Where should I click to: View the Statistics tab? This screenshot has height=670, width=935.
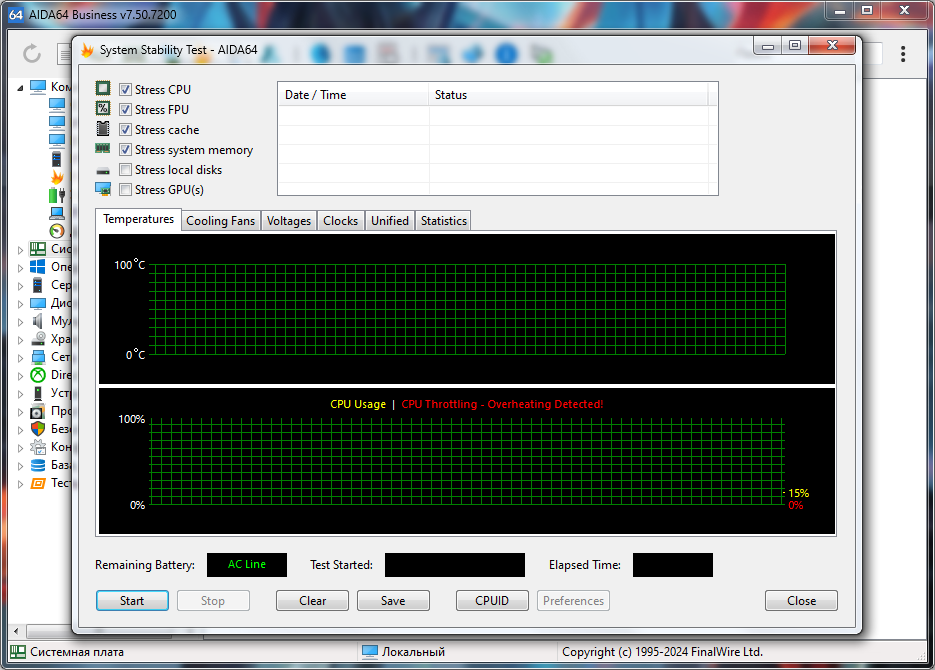[444, 221]
